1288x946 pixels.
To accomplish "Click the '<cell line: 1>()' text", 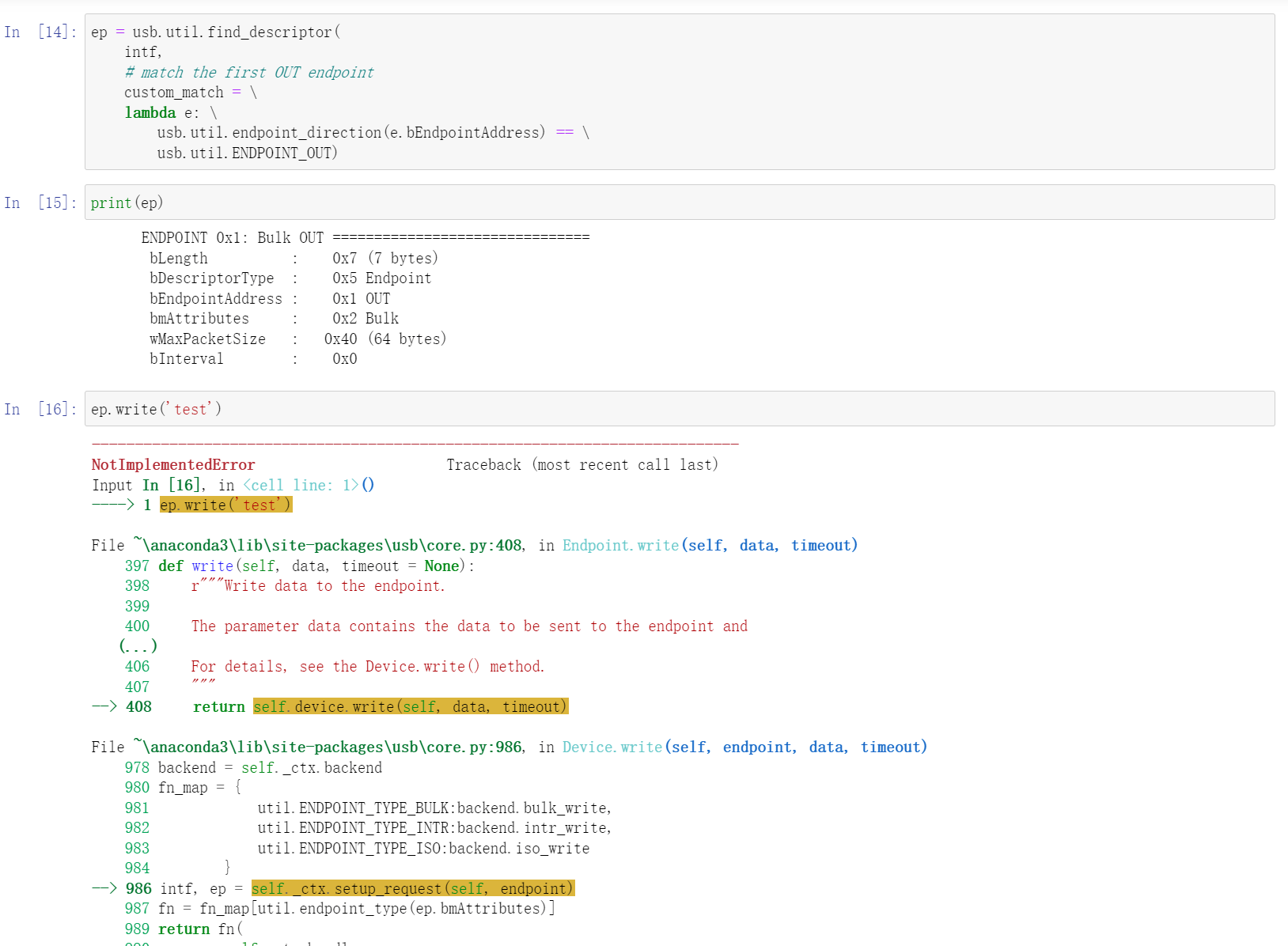I will pos(309,485).
